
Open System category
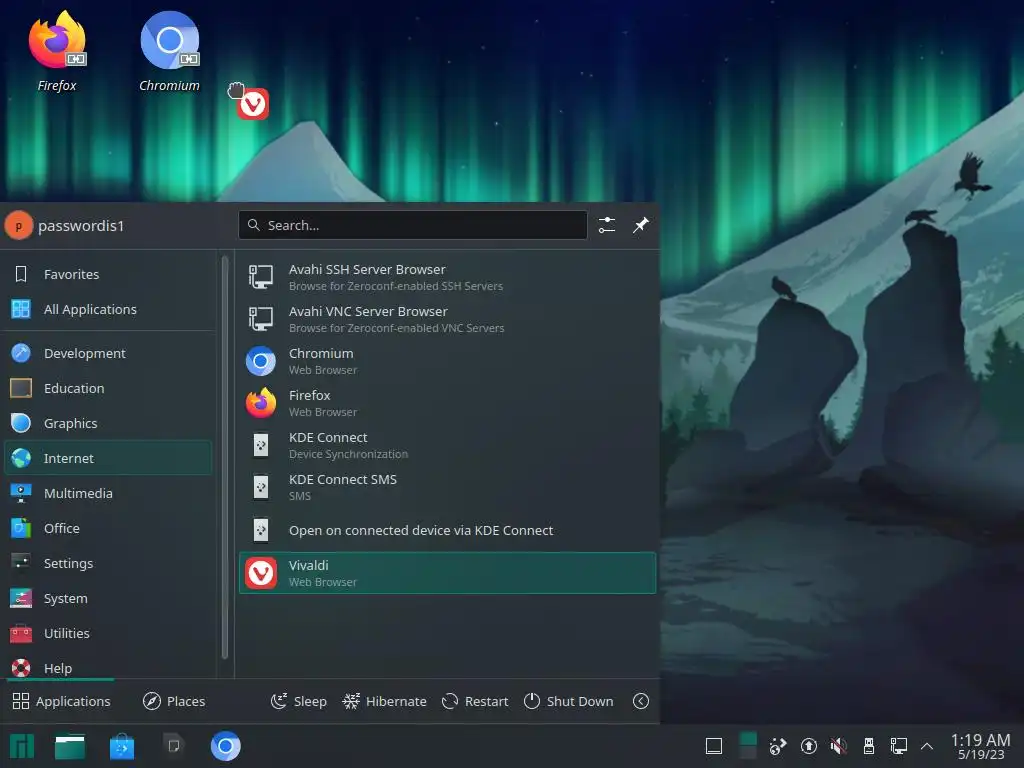click(108, 599)
